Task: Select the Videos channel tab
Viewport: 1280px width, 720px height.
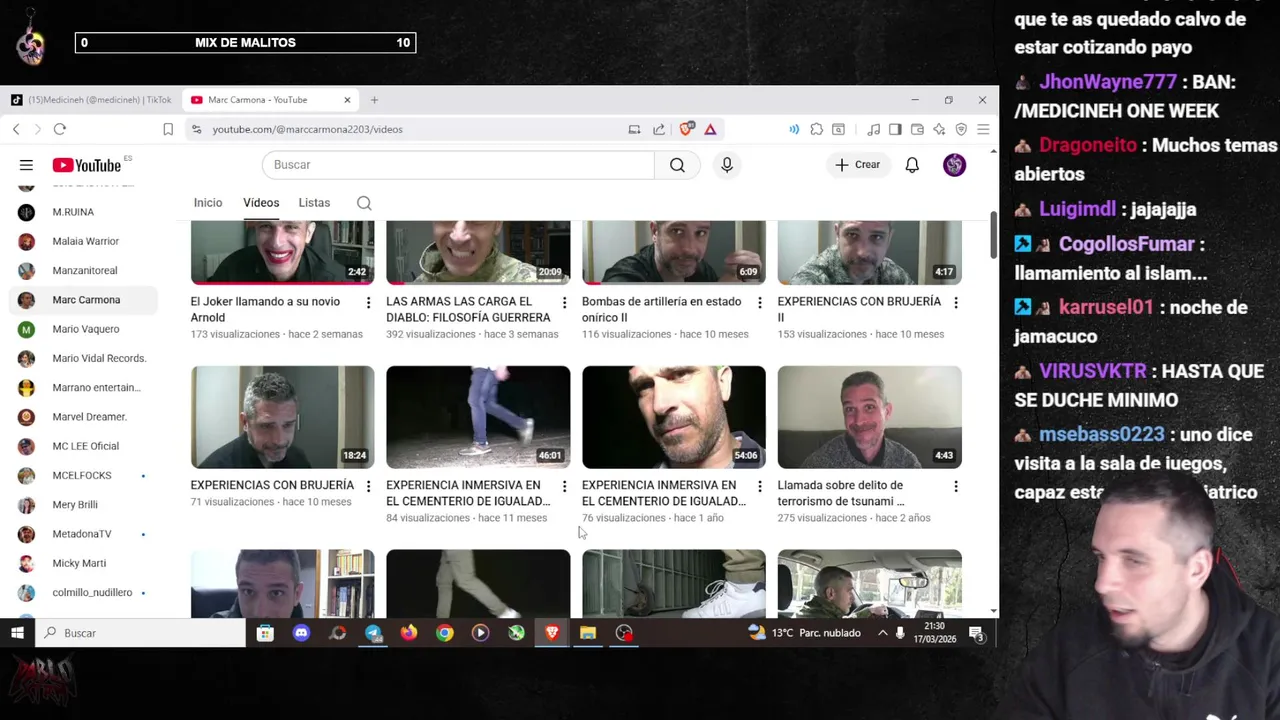Action: [261, 203]
